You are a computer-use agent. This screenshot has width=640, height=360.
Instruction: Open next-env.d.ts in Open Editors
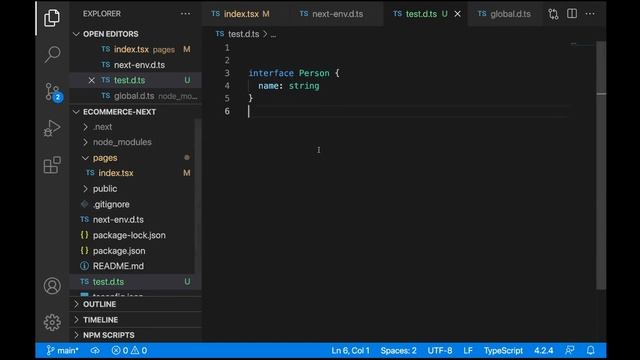pyautogui.click(x=136, y=65)
